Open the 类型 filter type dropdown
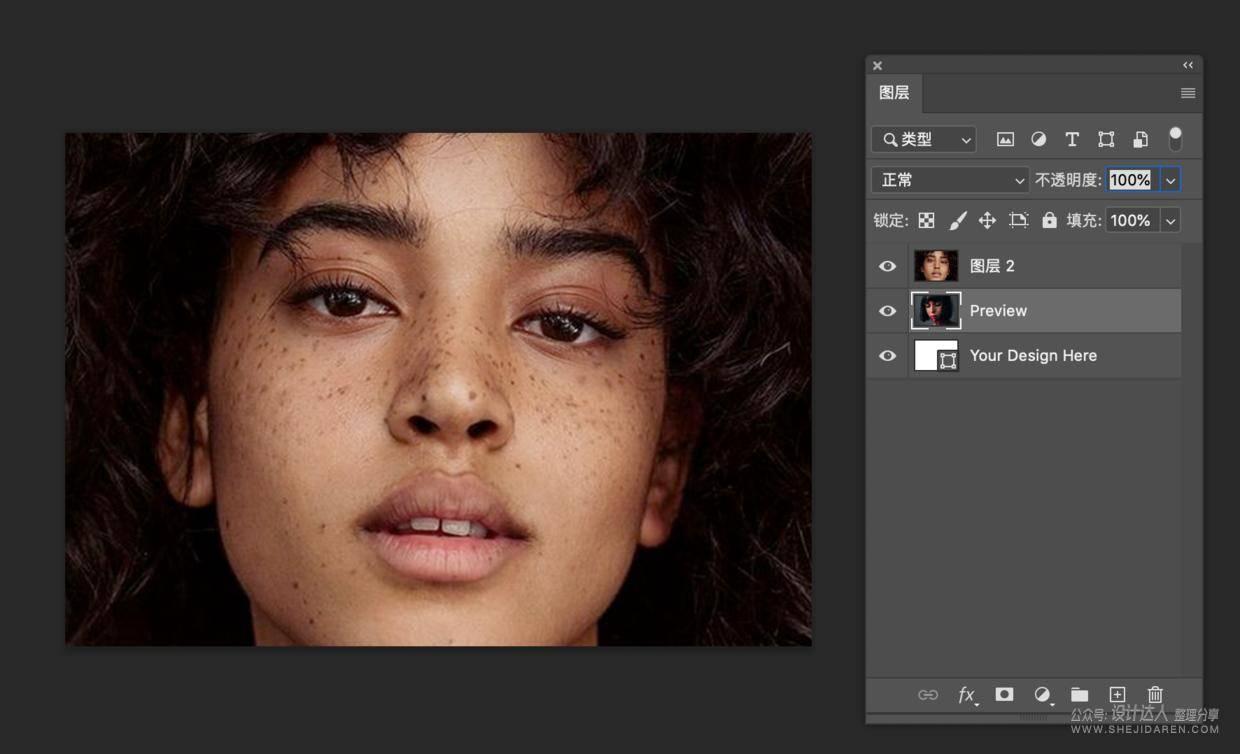Image resolution: width=1240 pixels, height=754 pixels. pos(923,140)
